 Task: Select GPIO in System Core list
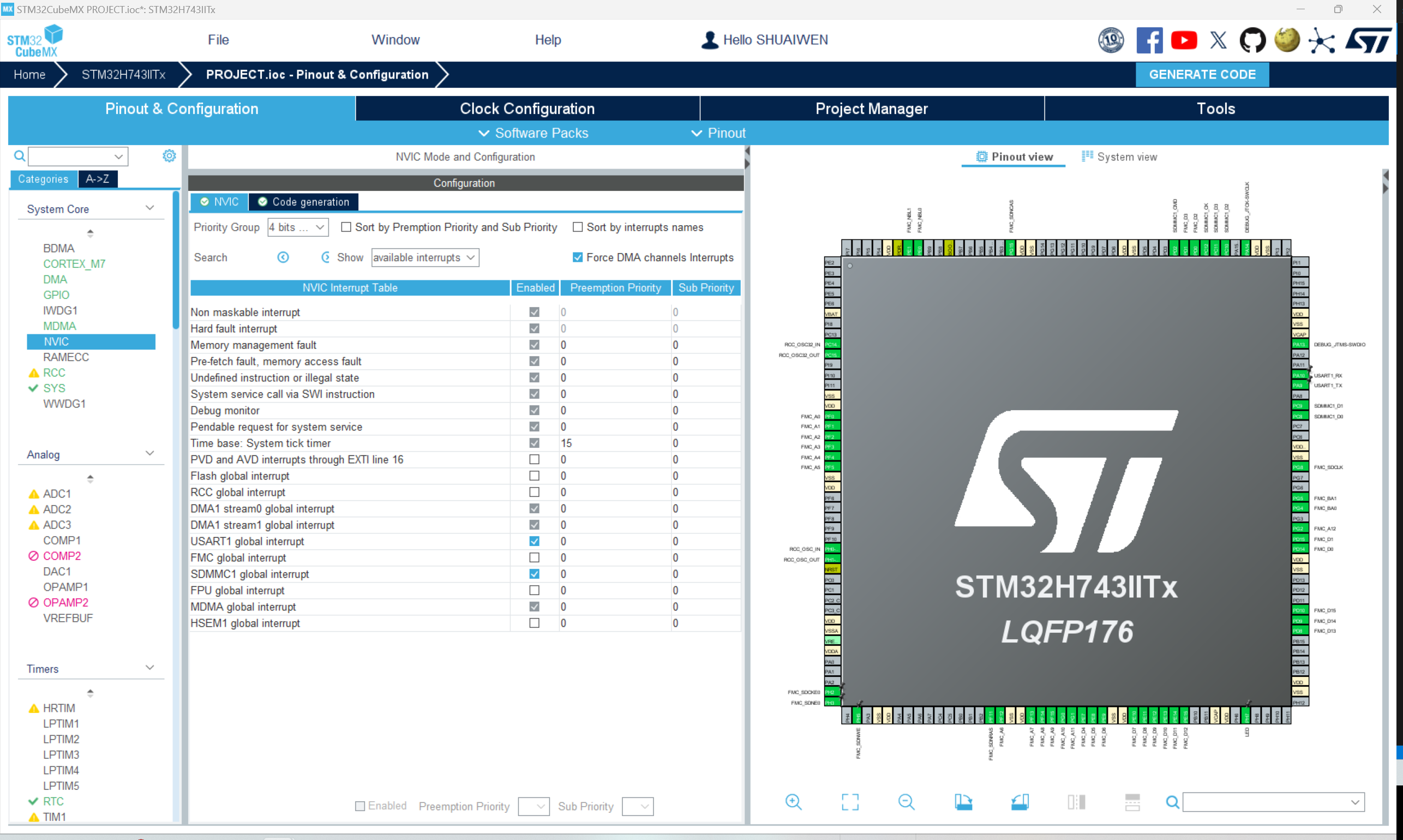[56, 295]
